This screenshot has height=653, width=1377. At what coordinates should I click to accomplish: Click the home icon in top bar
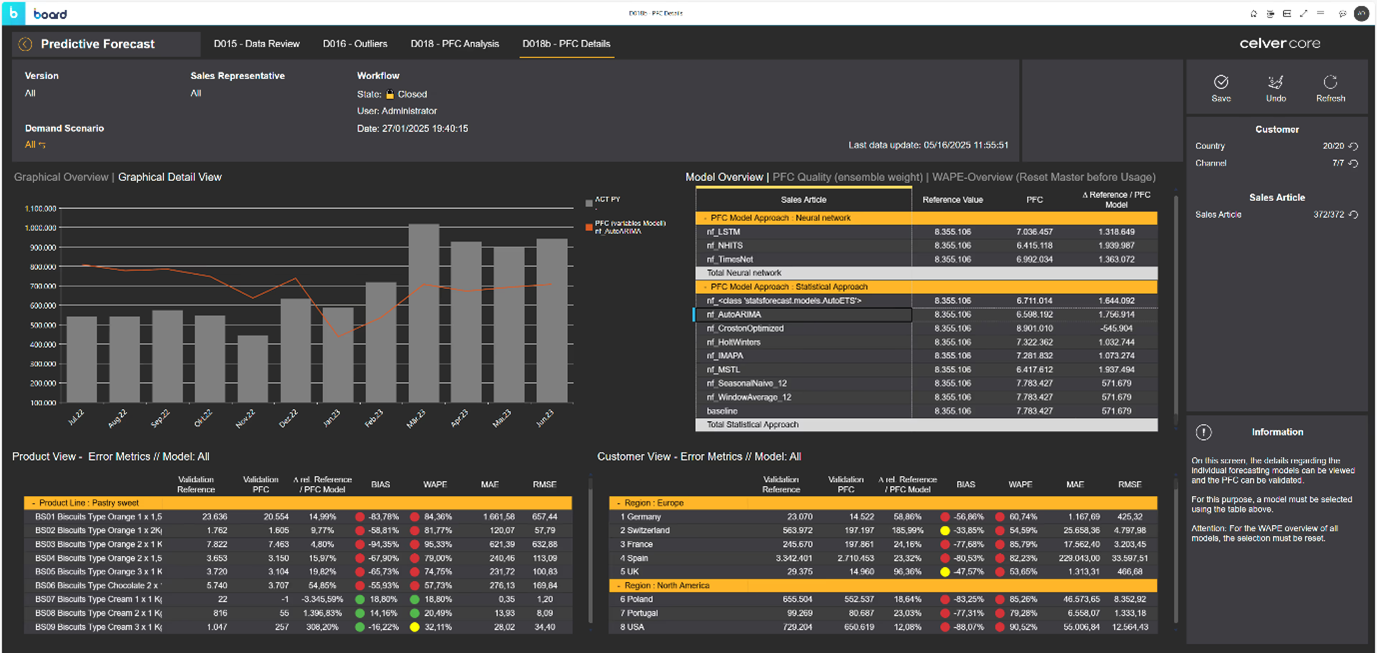point(1253,14)
